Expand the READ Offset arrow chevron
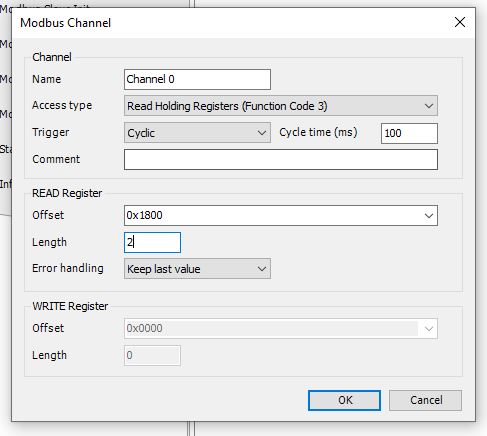Screen dimensions: 487x436 tap(429, 216)
